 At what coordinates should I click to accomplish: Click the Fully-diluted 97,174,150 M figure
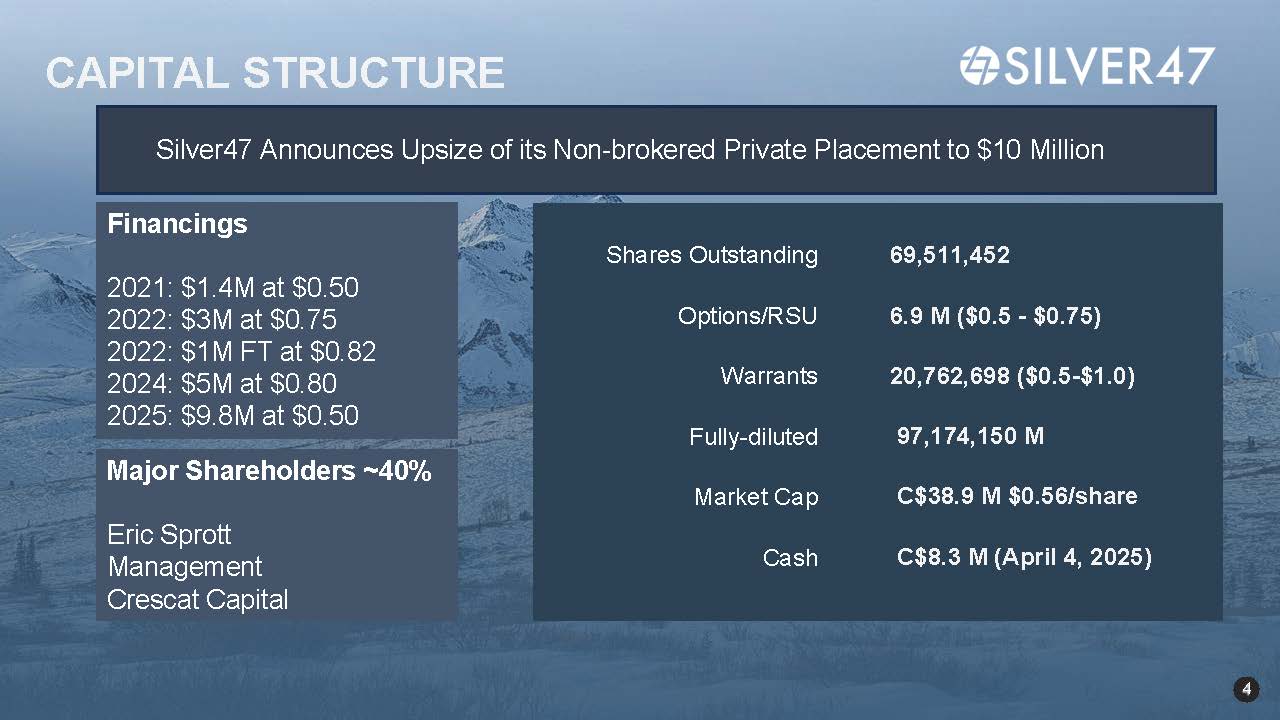pos(971,436)
